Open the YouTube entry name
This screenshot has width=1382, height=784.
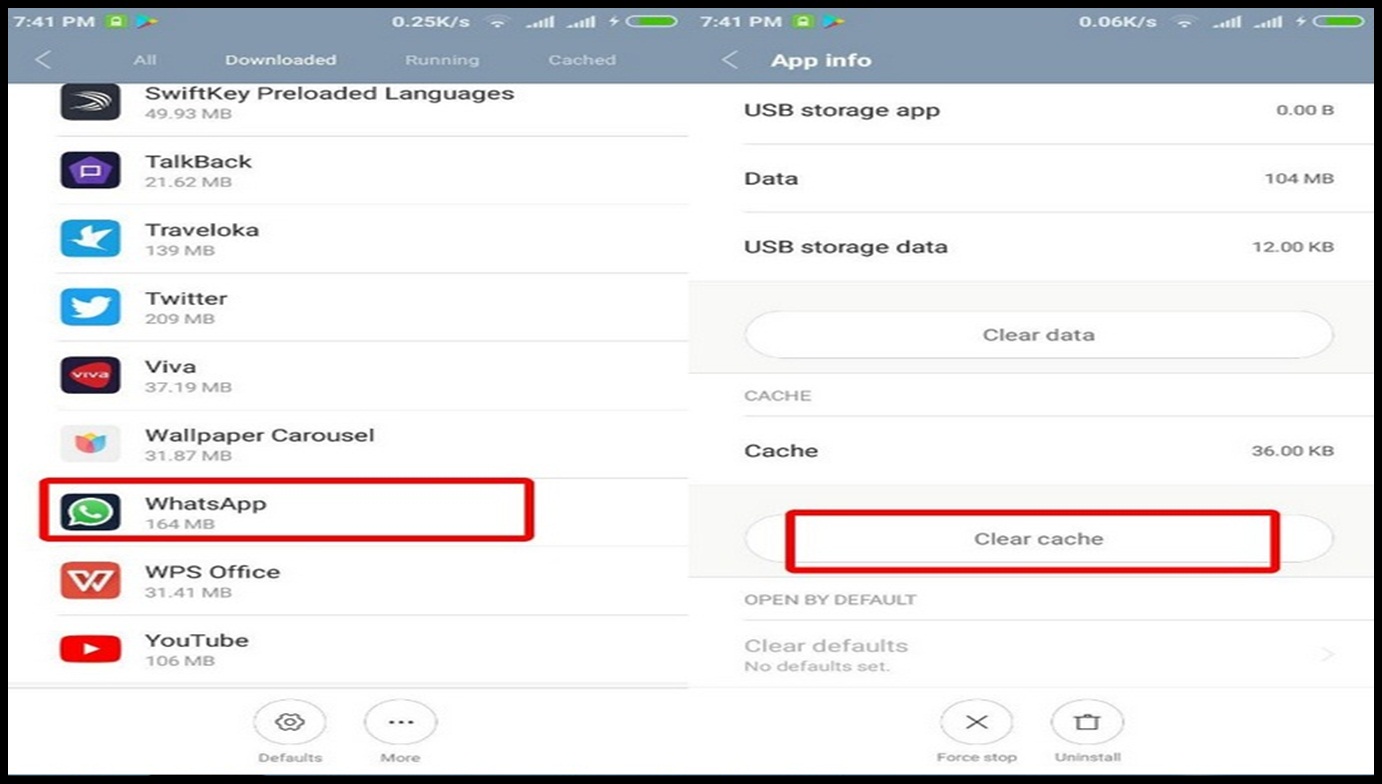(197, 640)
